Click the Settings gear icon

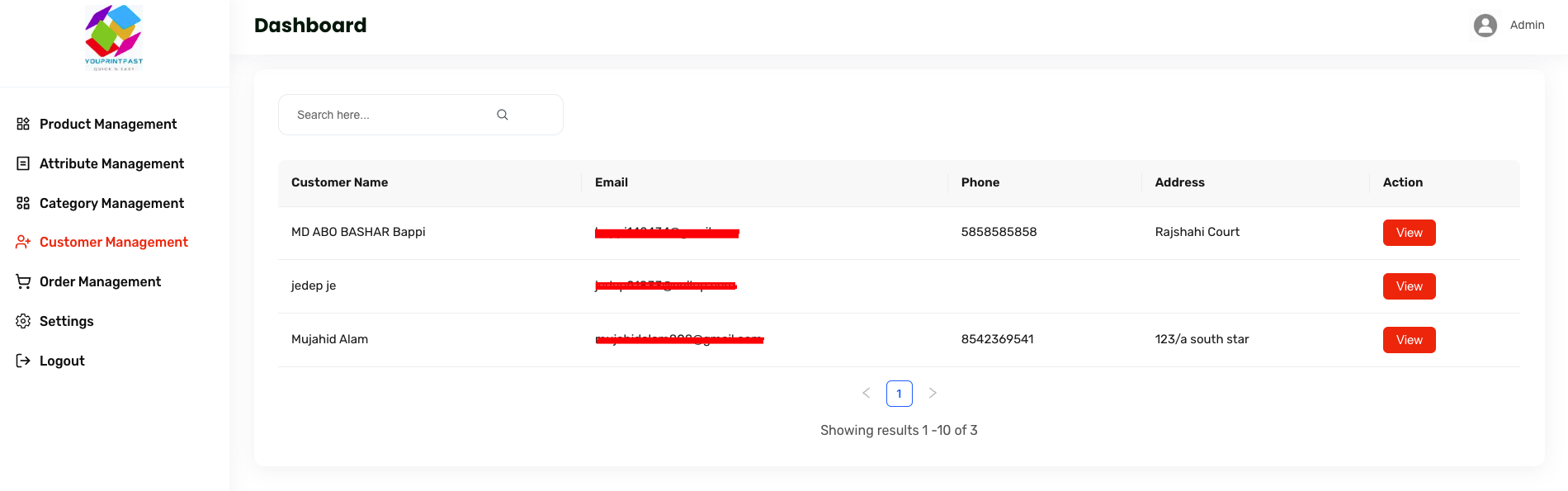click(x=23, y=321)
